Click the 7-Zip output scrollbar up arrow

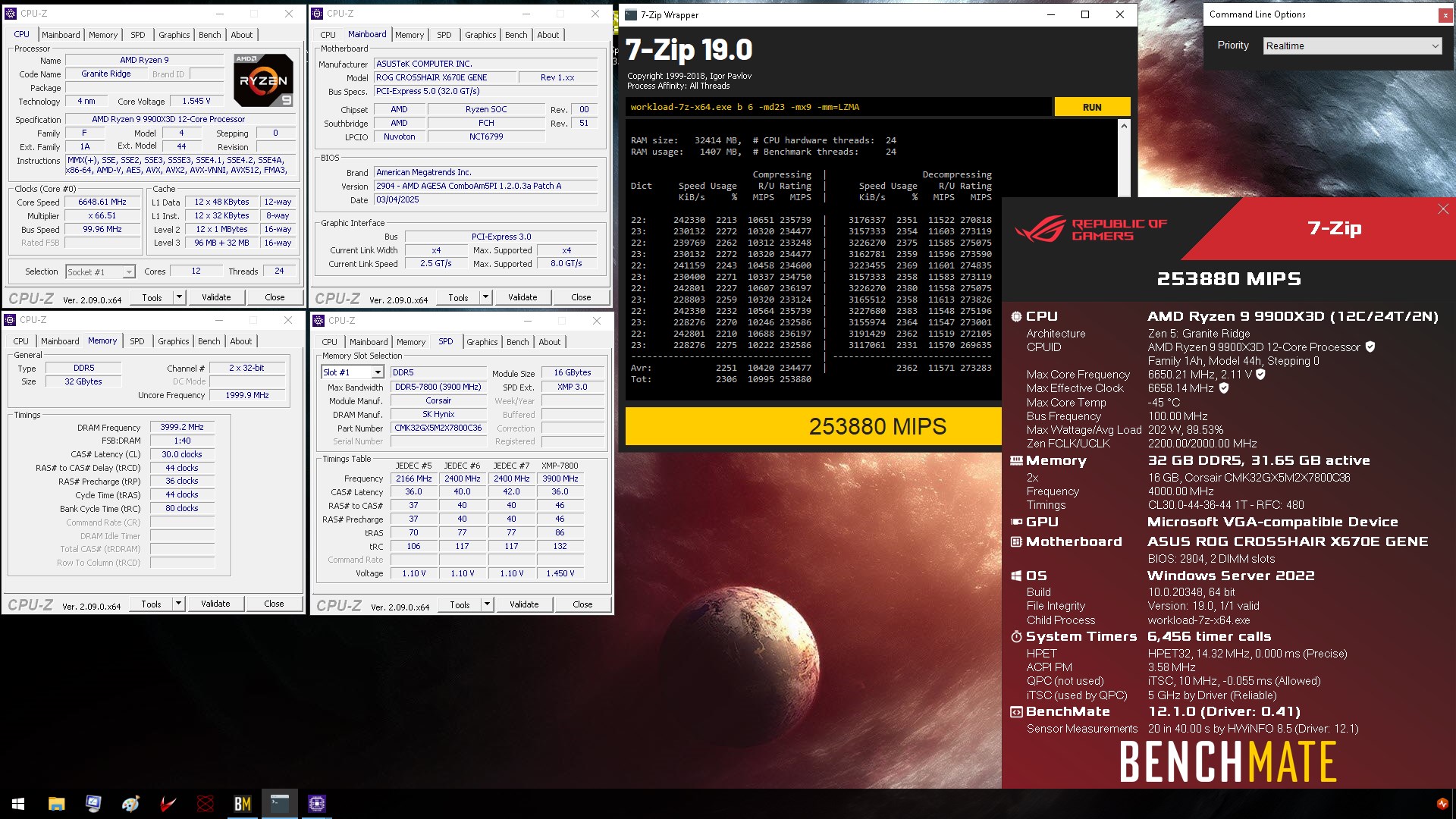pyautogui.click(x=1124, y=126)
